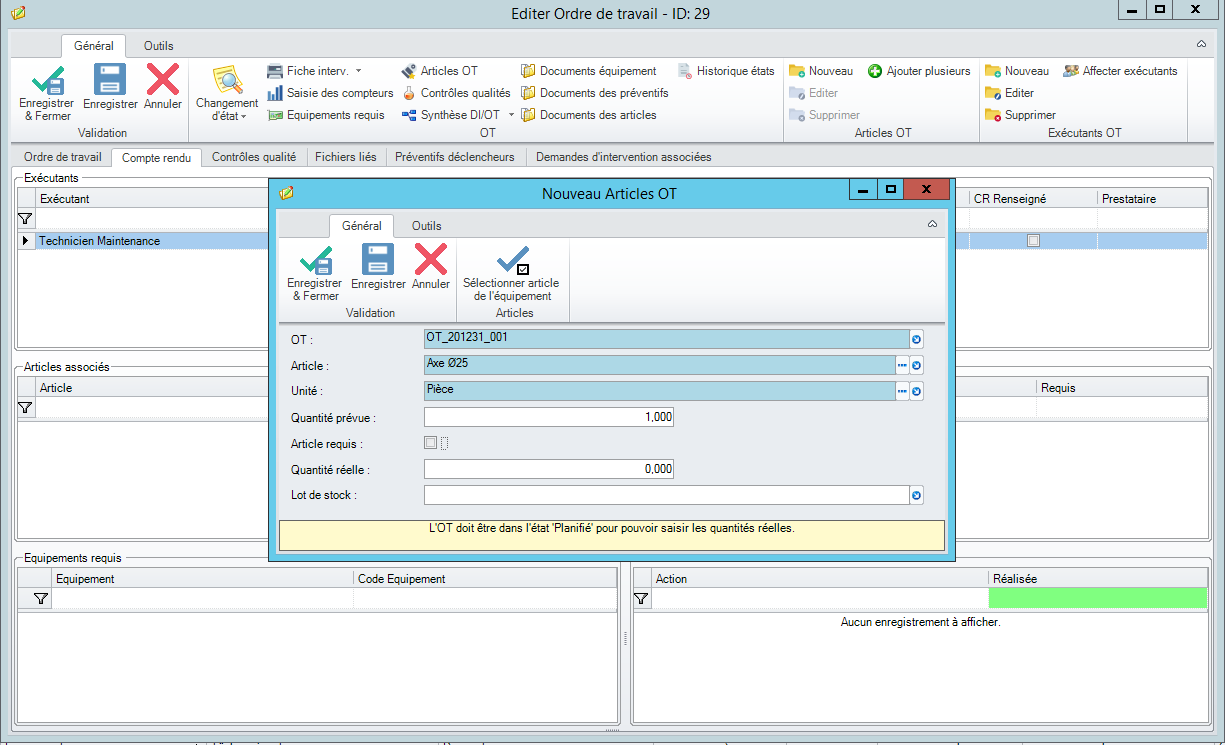This screenshot has height=745, width=1225.
Task: Click the Réalisée column header
Action: point(1098,579)
